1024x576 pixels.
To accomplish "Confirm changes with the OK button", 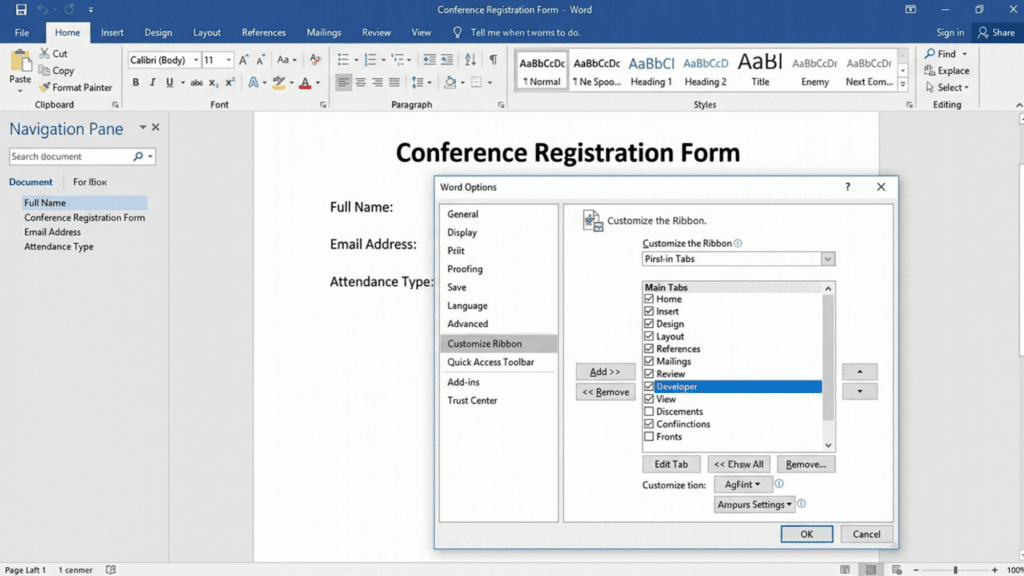I will [x=806, y=534].
